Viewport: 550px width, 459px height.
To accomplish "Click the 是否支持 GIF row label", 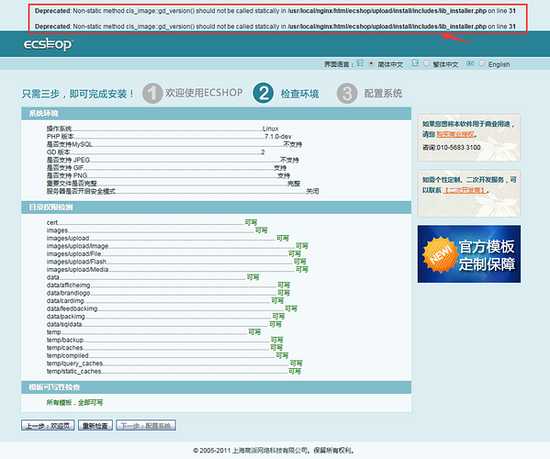I will tap(65, 168).
